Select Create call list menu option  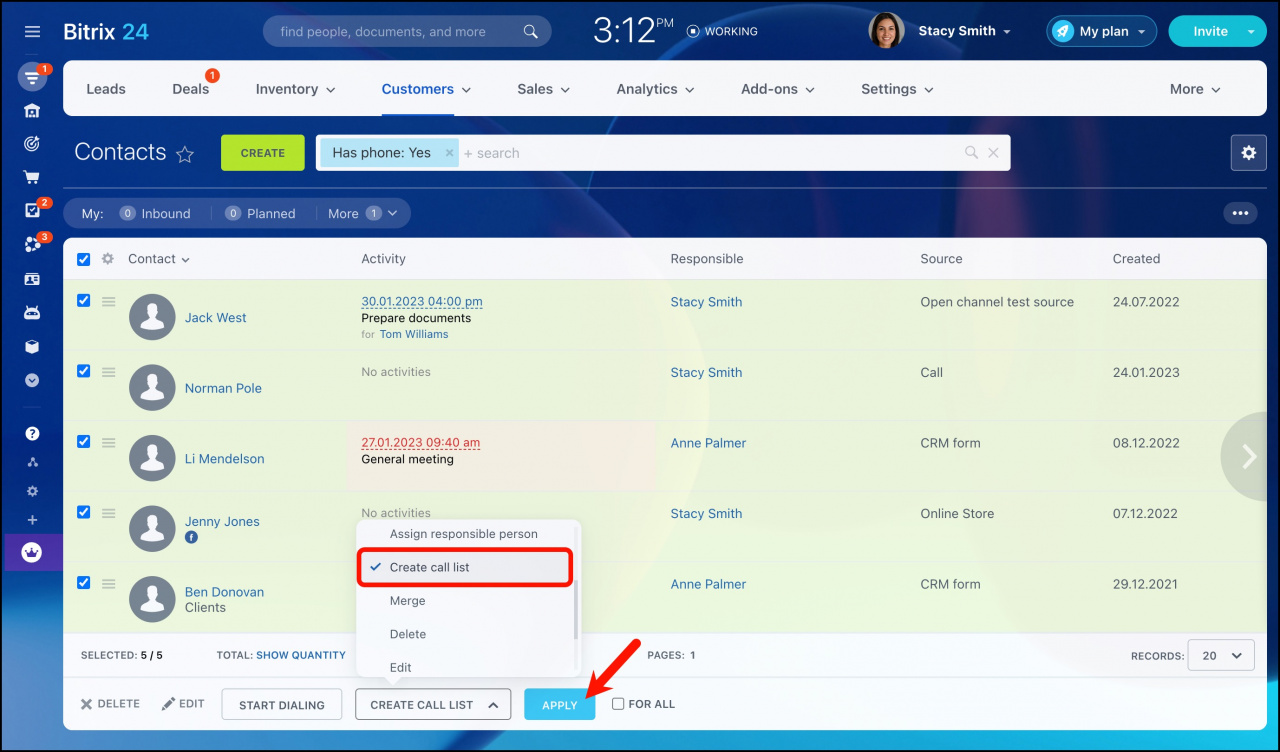[465, 567]
